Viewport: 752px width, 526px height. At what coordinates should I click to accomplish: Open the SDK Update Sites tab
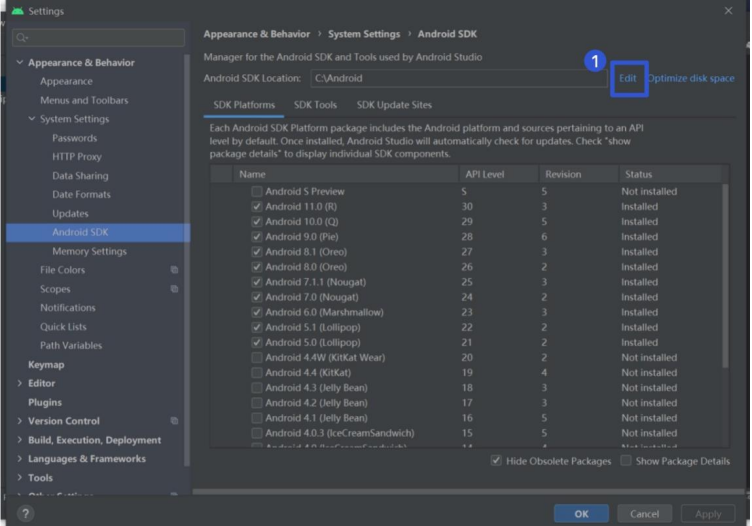[x=394, y=105]
